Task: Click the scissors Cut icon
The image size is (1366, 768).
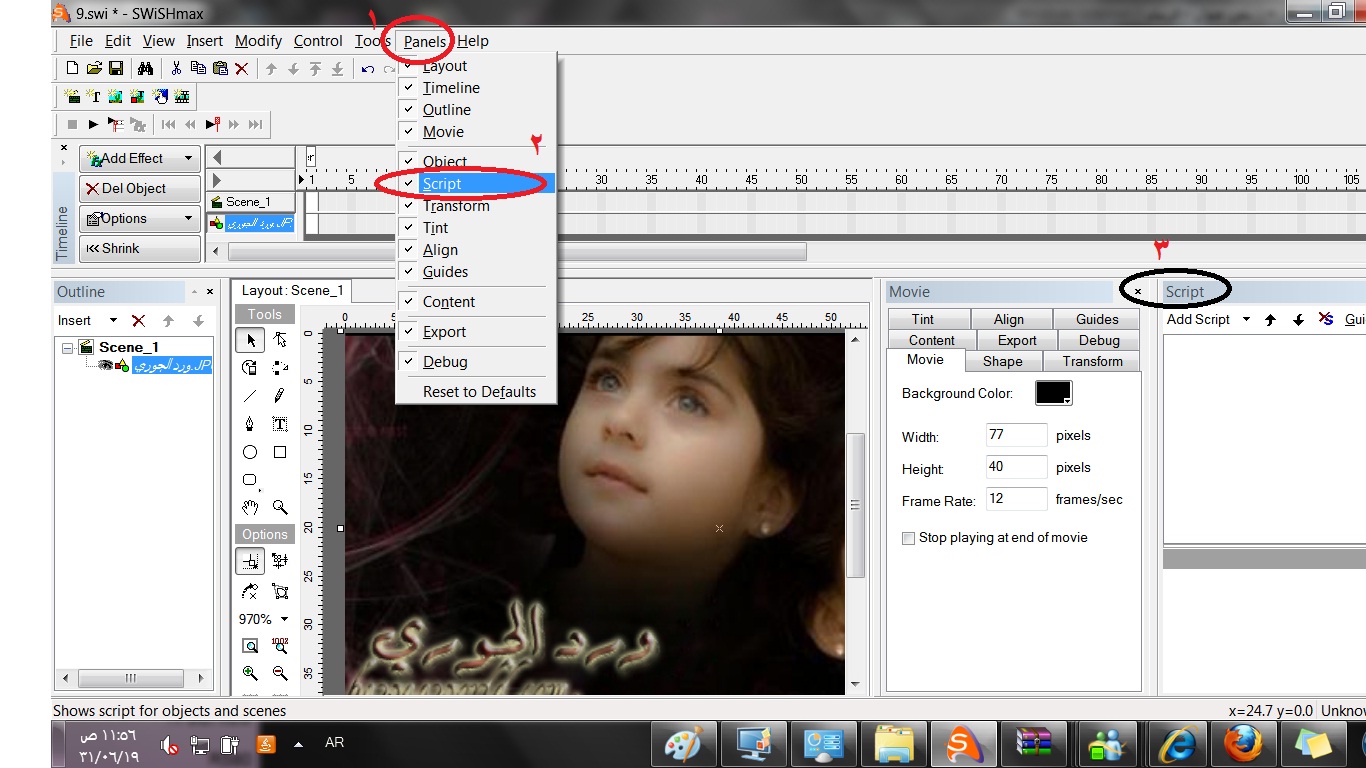Action: point(176,68)
